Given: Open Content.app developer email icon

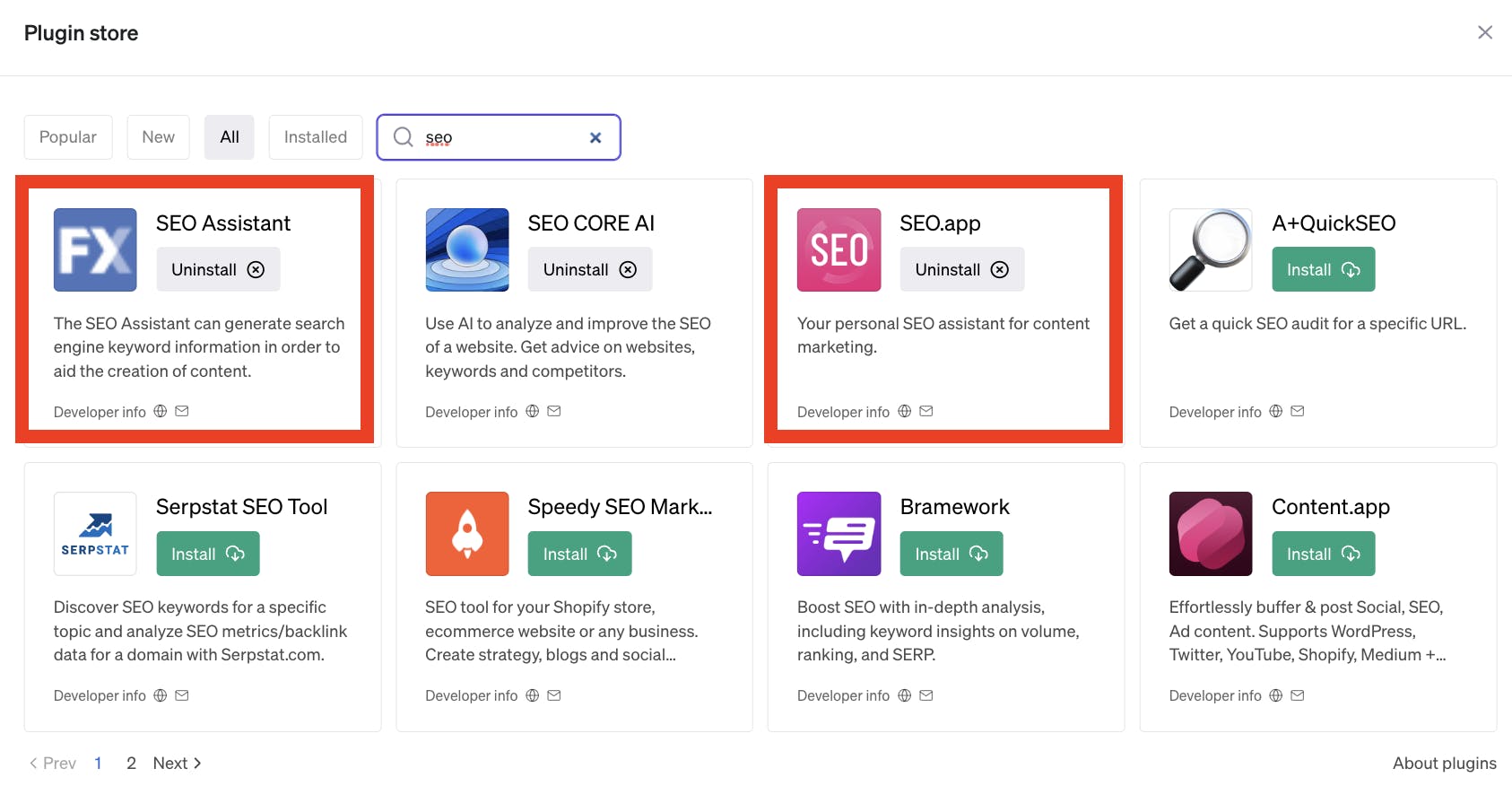Looking at the screenshot, I should tap(1298, 695).
